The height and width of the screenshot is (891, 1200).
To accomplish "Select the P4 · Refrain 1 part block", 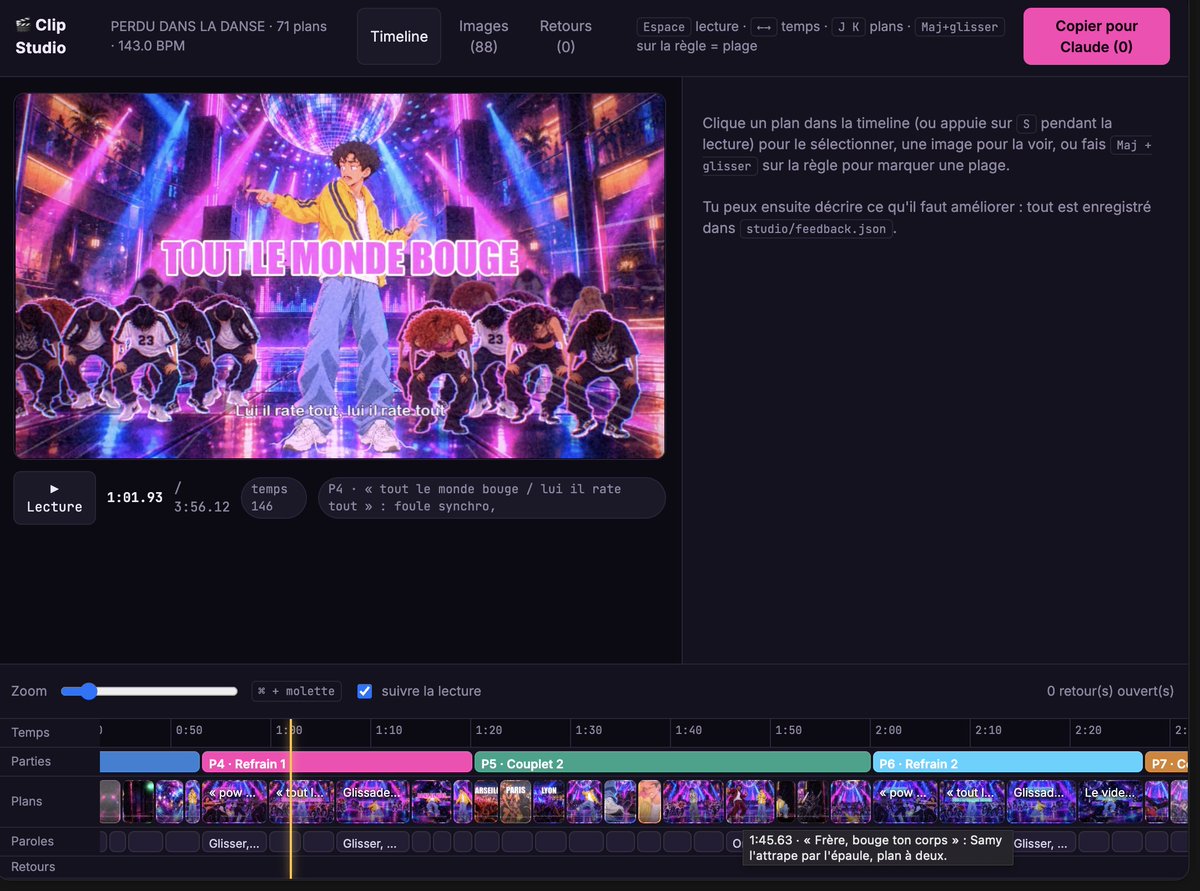I will [337, 763].
